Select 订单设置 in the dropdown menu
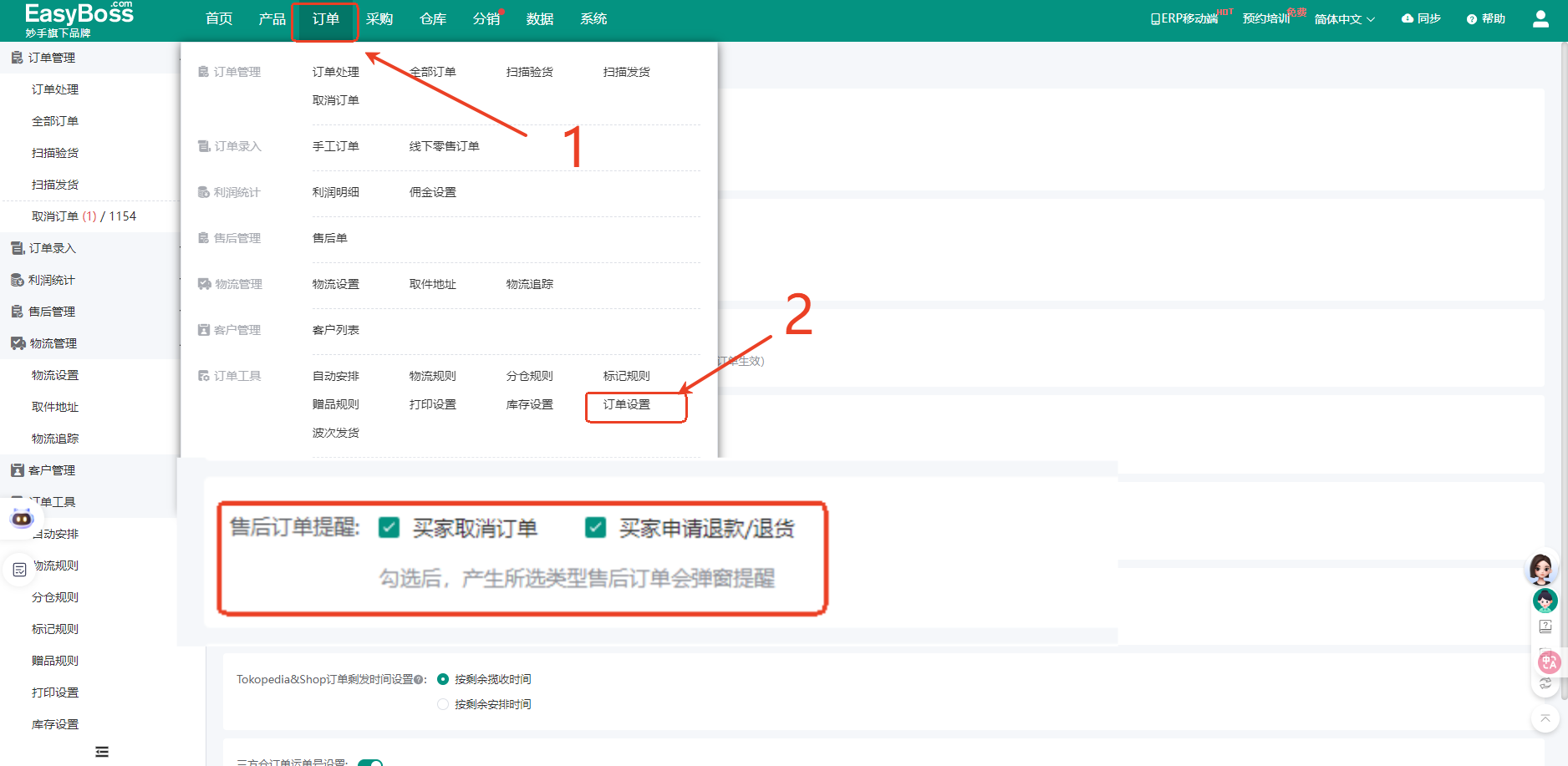This screenshot has height=766, width=1568. click(x=627, y=404)
